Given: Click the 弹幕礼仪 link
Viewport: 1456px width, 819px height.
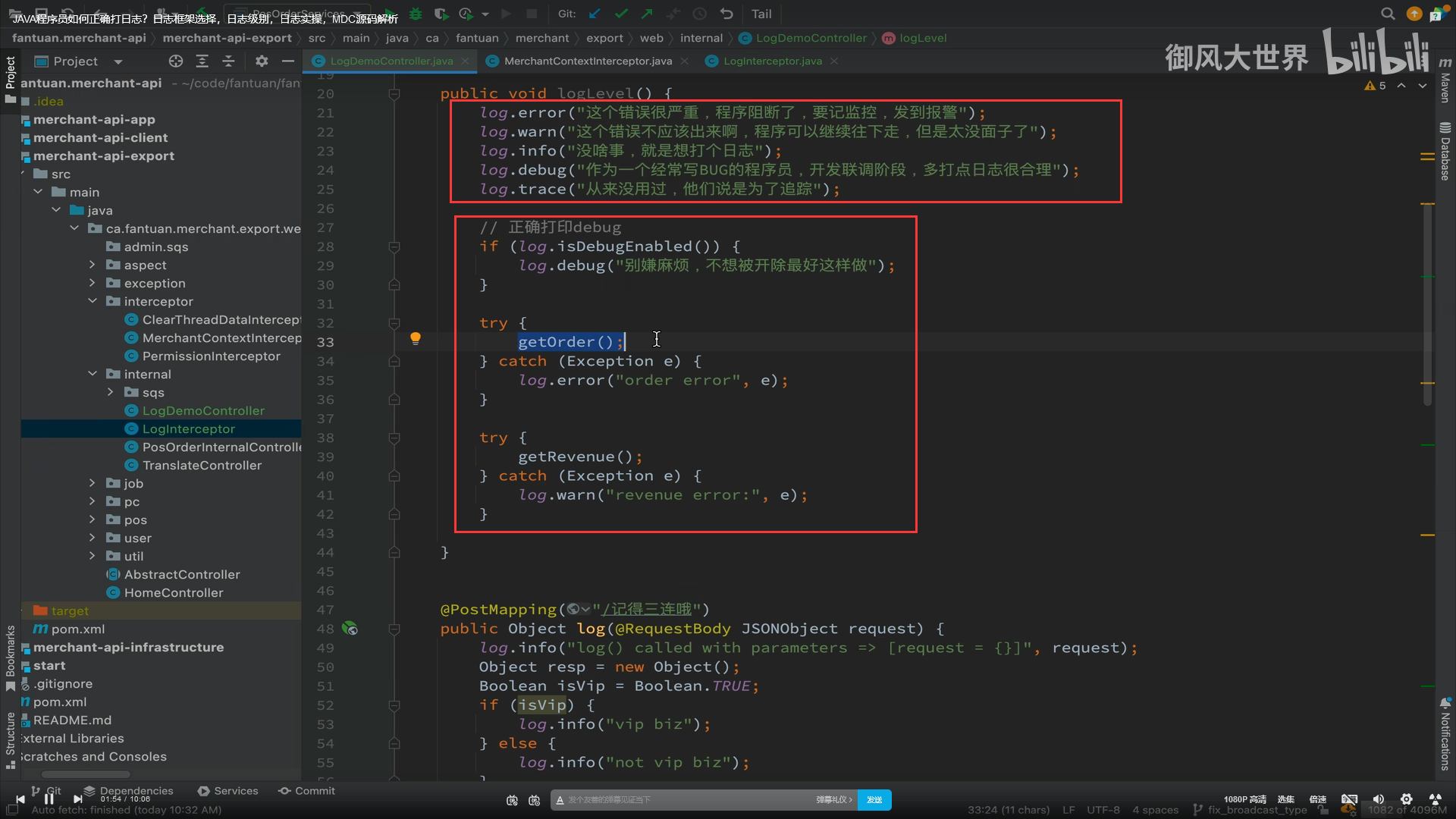Looking at the screenshot, I should pos(833,800).
